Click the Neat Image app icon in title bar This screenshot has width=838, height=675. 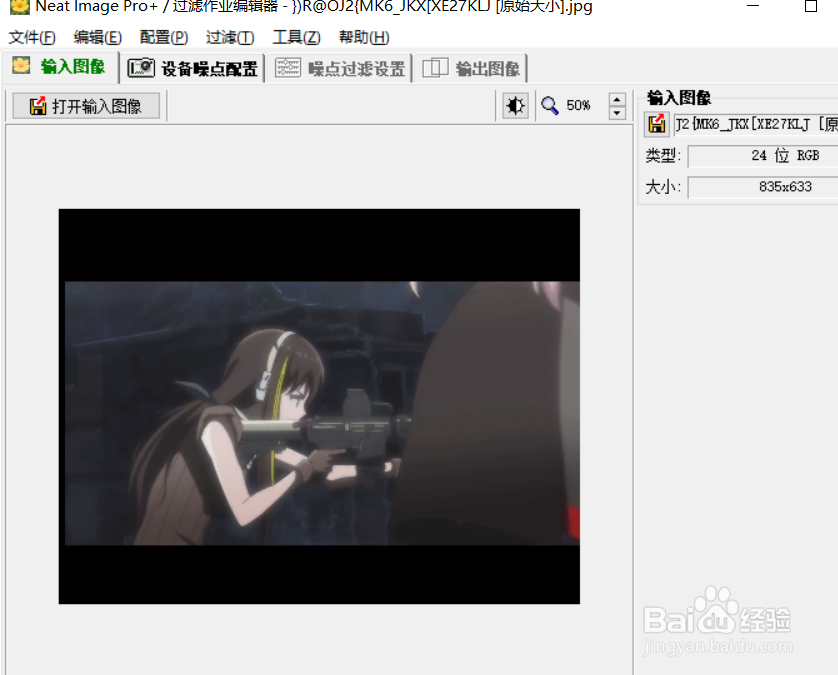click(x=20, y=6)
